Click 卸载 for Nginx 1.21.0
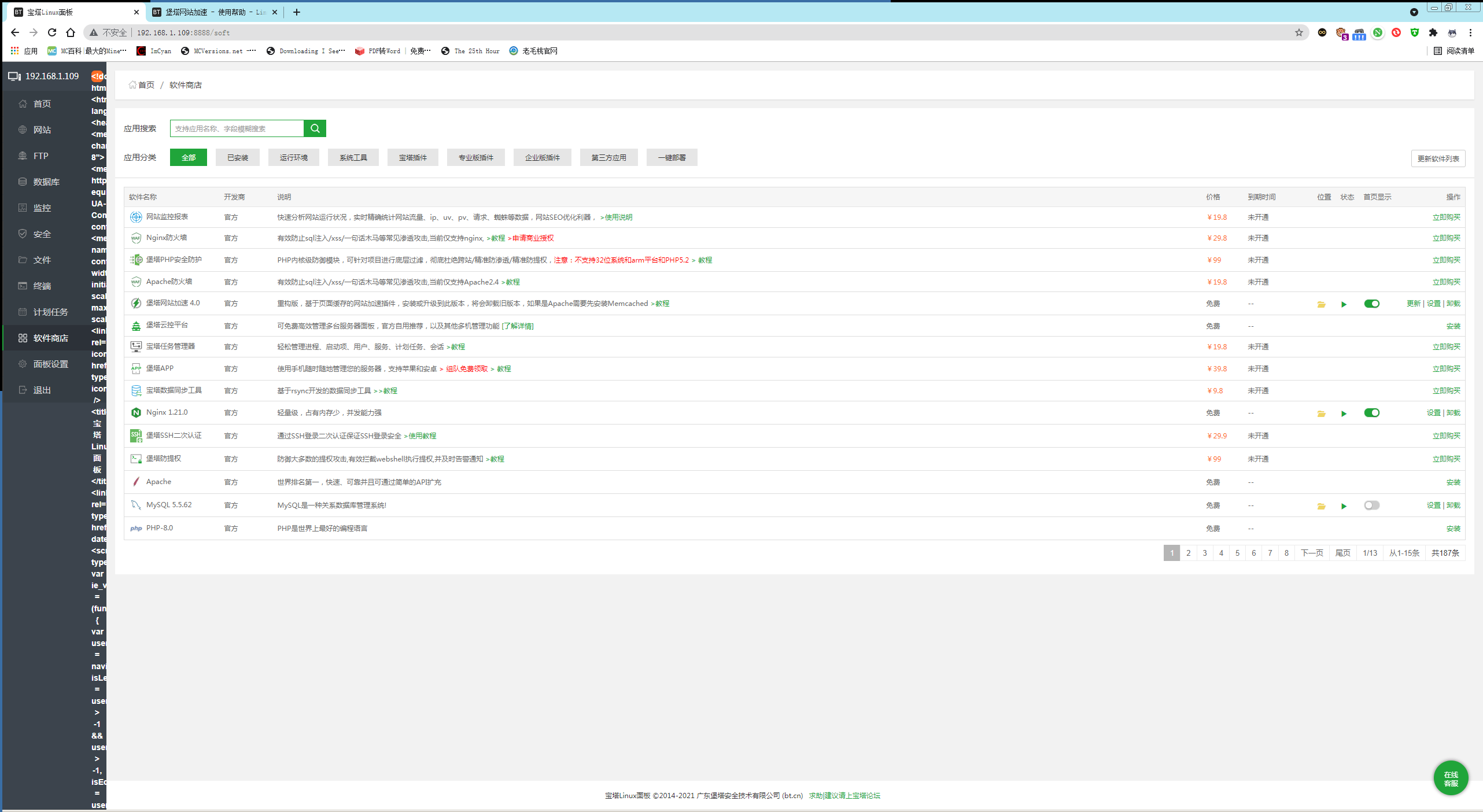This screenshot has height=812, width=1483. [1454, 413]
